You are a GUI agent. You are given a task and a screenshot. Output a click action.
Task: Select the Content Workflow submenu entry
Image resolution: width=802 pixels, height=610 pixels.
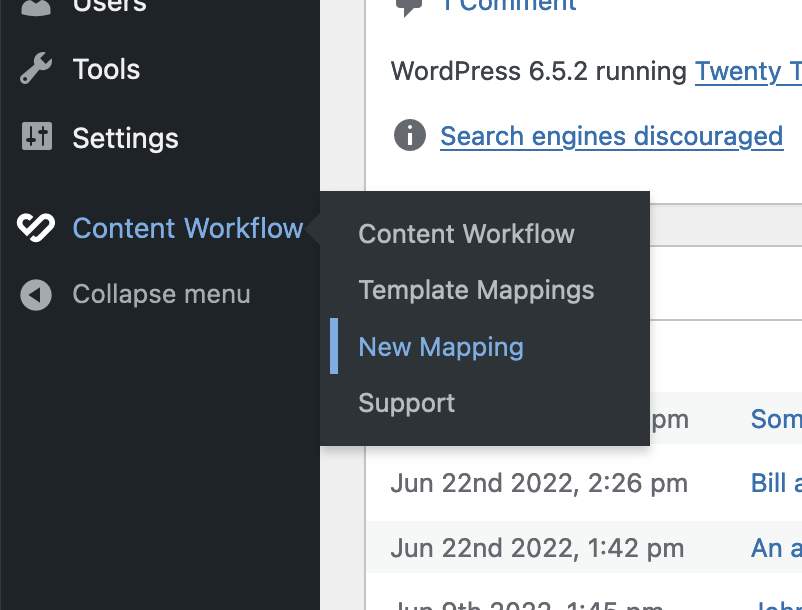tap(466, 234)
